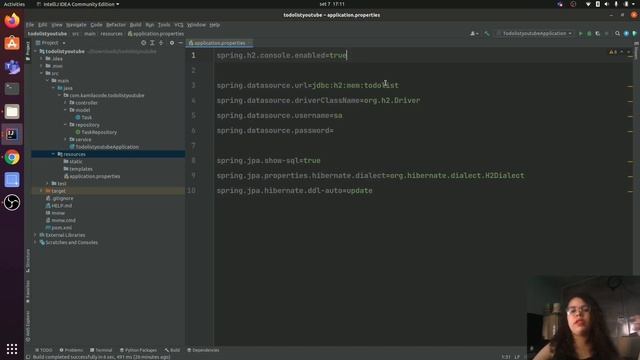Click the Build project hammer icon
This screenshot has width=640, height=360.
487,33
